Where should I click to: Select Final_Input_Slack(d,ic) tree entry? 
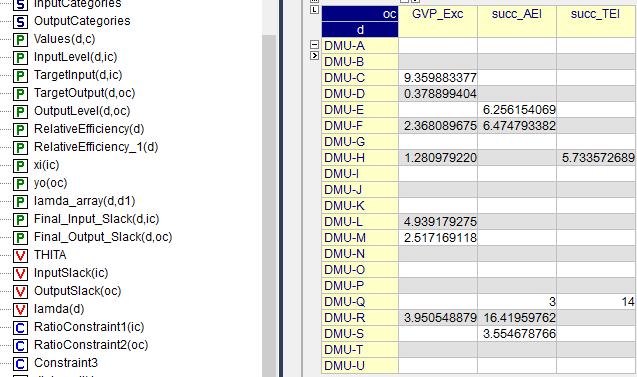(96, 219)
